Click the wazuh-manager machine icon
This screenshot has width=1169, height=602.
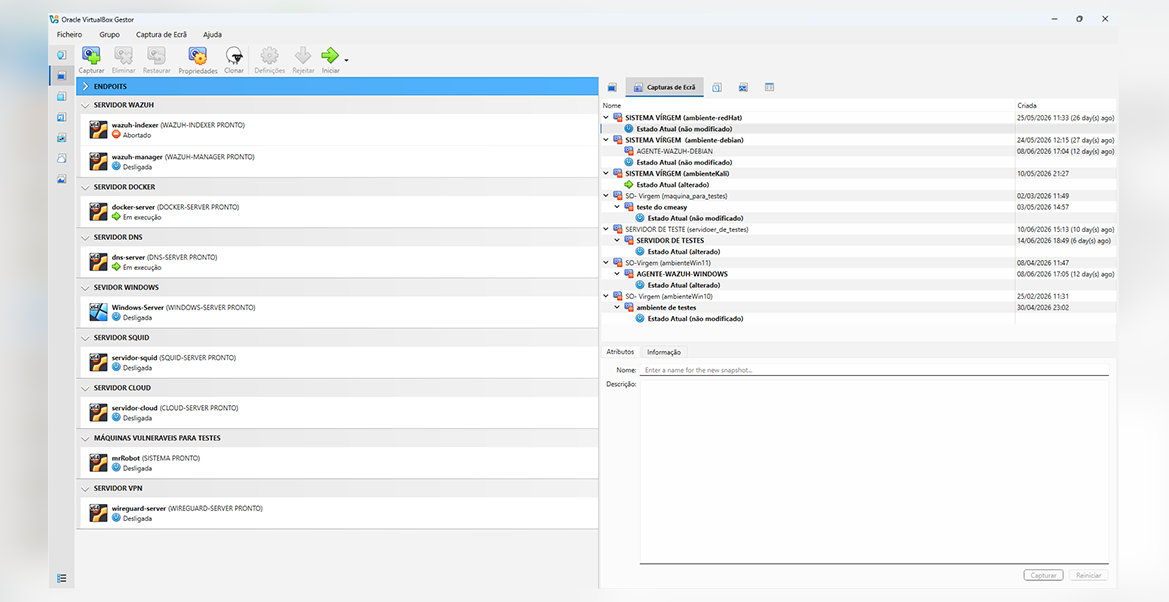click(x=99, y=161)
